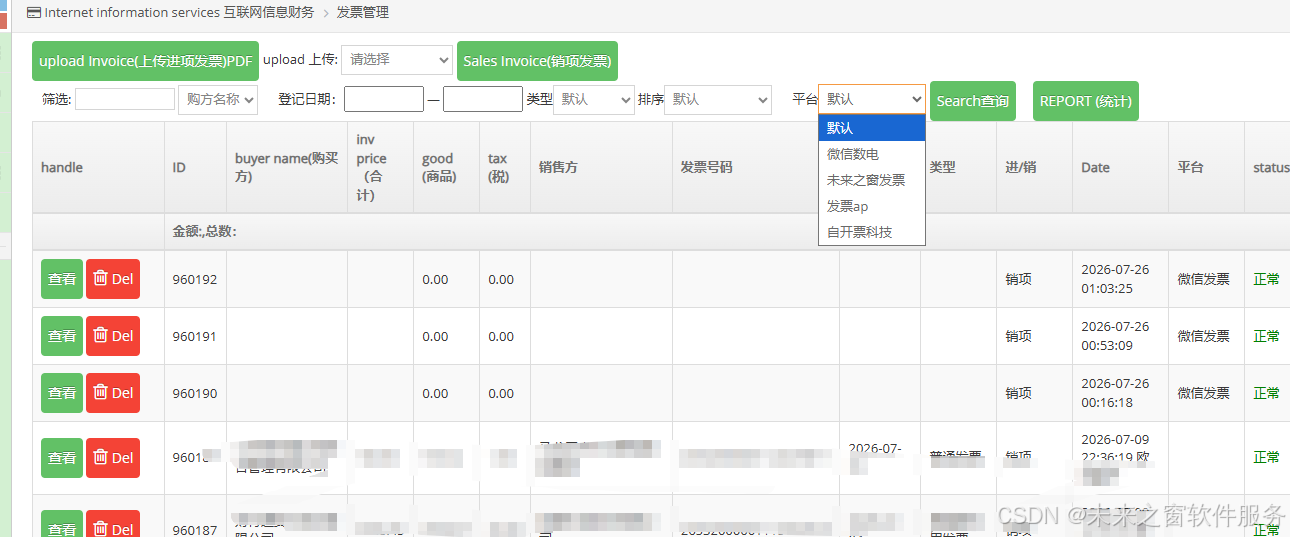Collapse the 平台 dropdown box
Viewport: 1290px width, 537px height.
872,99
